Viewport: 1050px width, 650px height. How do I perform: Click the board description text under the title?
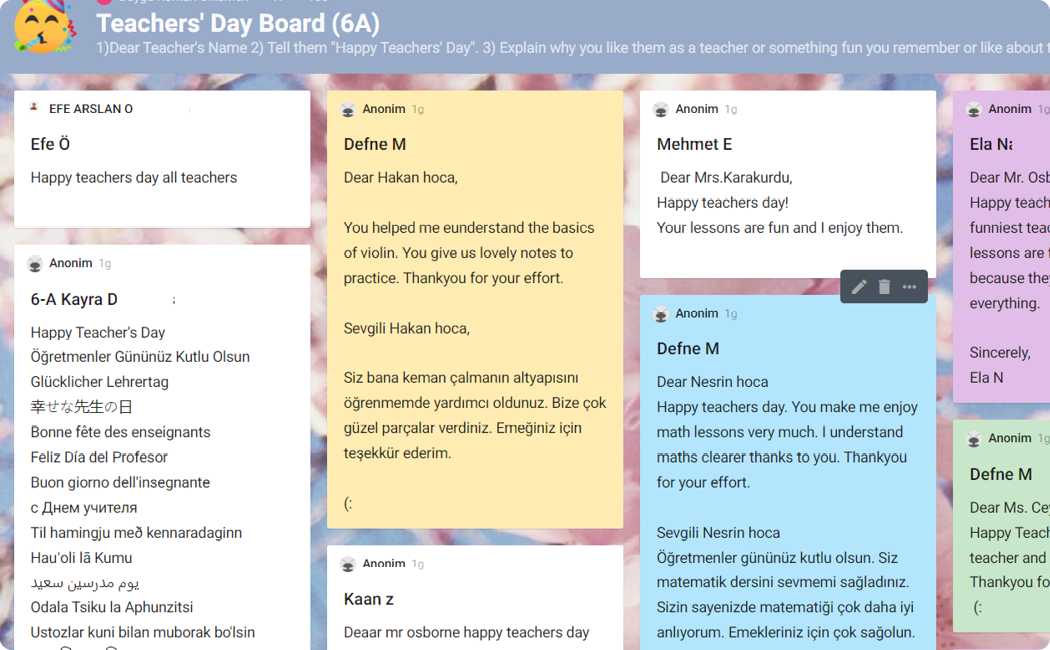(x=570, y=48)
